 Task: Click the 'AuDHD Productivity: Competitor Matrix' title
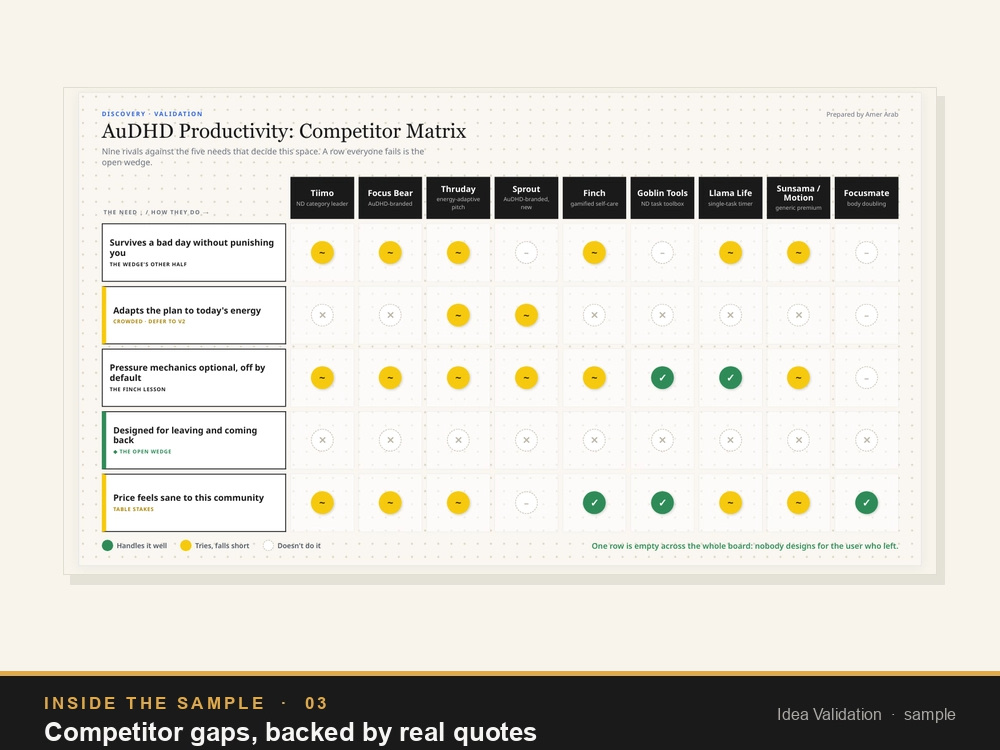284,131
